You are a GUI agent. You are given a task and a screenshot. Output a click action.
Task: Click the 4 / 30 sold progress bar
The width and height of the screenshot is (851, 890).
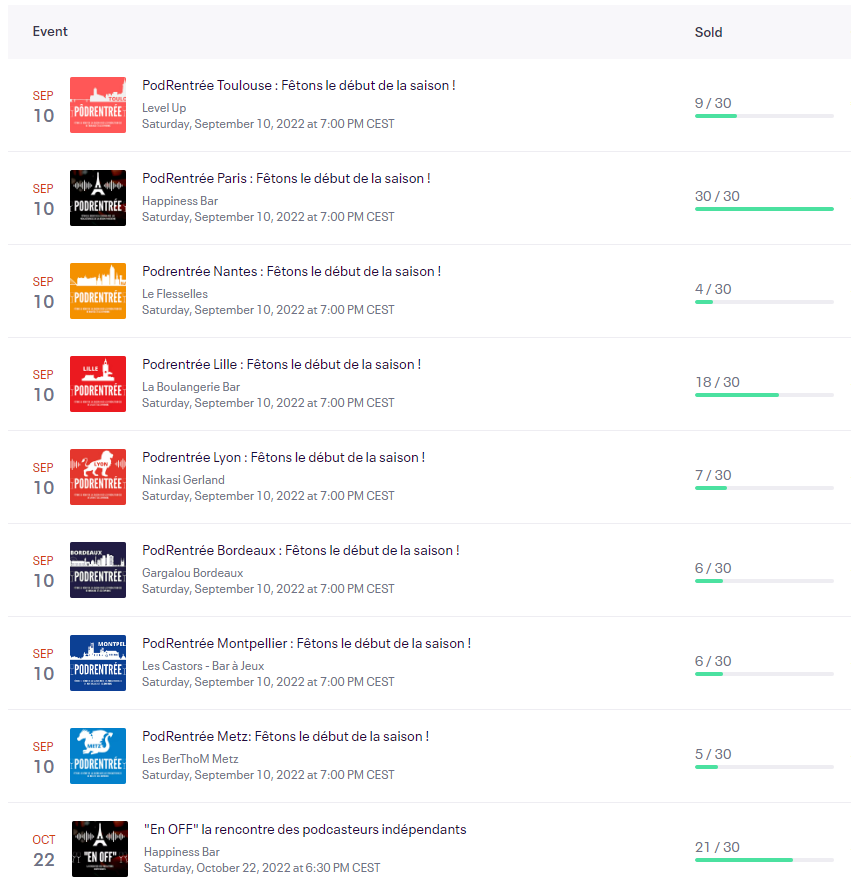coord(764,302)
